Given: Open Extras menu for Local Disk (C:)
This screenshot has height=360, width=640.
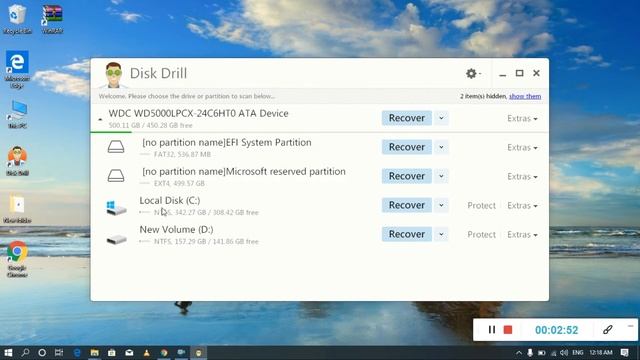Looking at the screenshot, I should click(522, 205).
